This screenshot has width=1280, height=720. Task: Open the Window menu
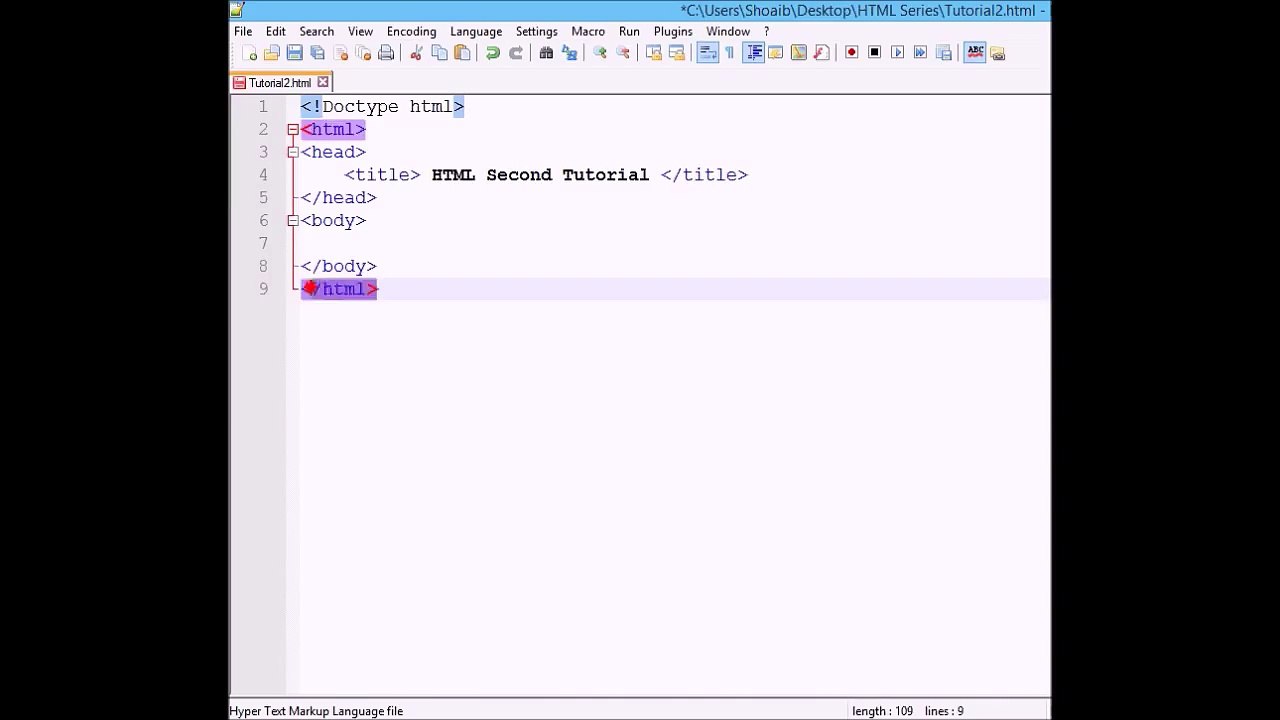point(728,31)
